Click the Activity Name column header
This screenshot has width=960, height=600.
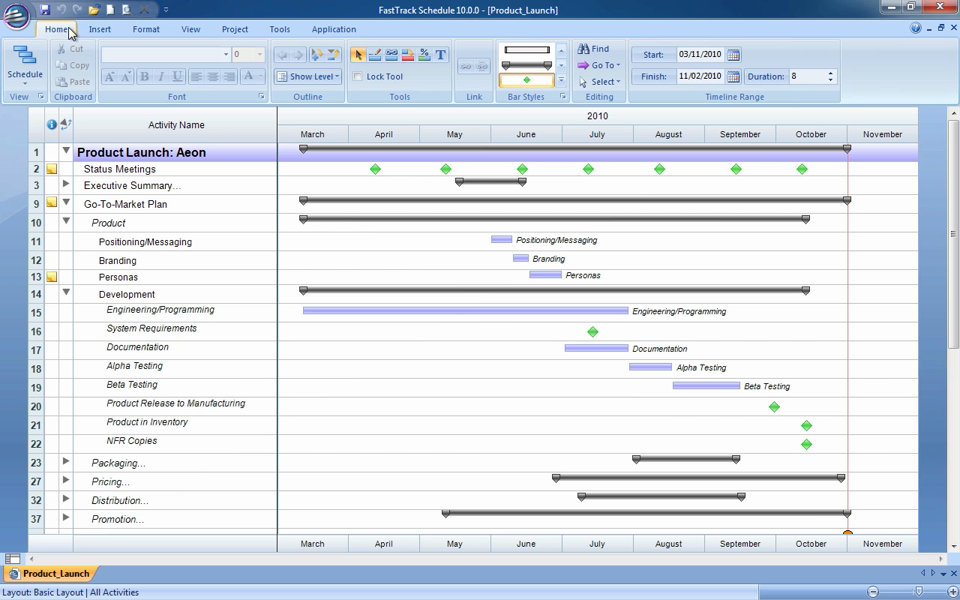[x=176, y=125]
